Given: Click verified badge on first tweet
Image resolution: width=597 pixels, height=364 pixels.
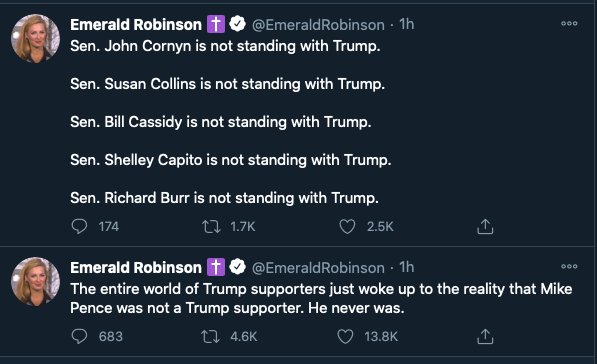Looking at the screenshot, I should click(238, 24).
